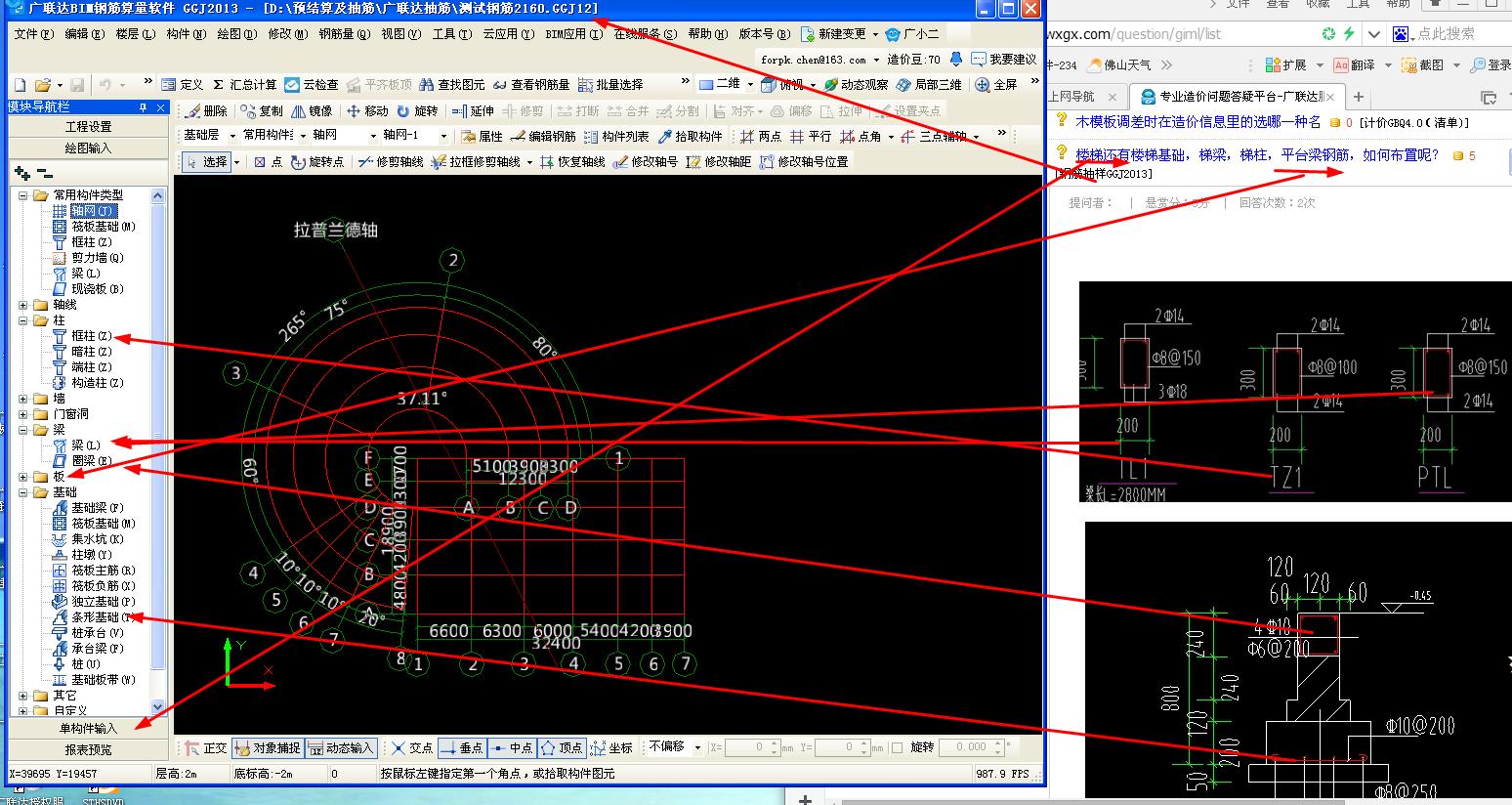
Task: Expand the 门窗洞 tree folder
Action: click(x=23, y=414)
